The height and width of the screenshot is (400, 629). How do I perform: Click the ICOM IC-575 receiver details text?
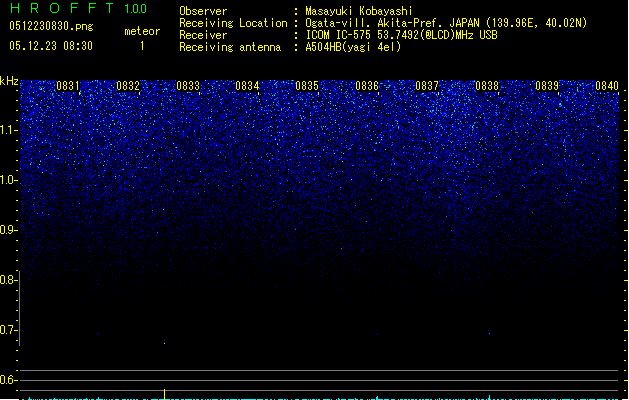(401, 35)
